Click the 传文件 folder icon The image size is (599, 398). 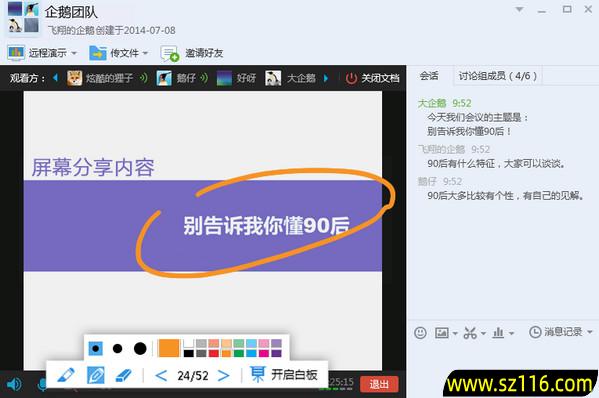pyautogui.click(x=97, y=53)
